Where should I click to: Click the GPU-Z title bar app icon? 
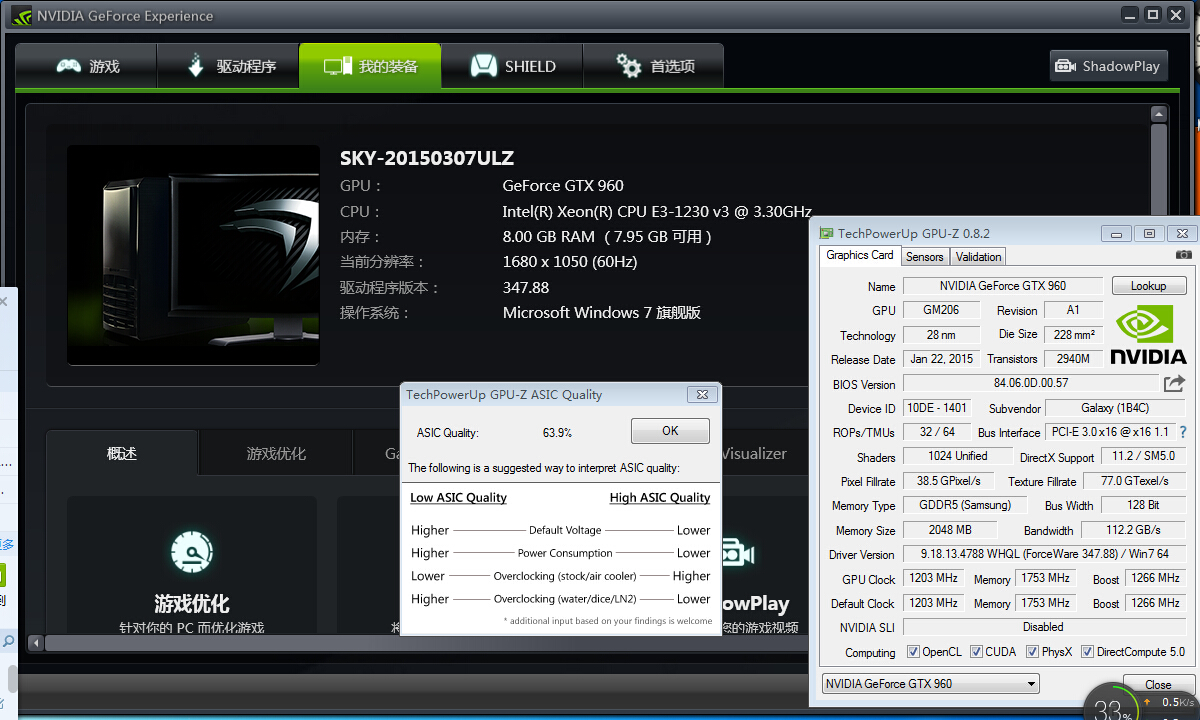click(x=826, y=233)
